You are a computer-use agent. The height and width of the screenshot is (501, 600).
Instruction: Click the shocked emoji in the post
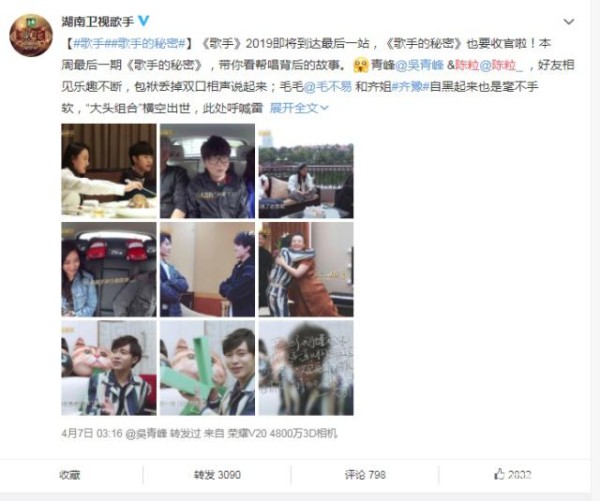361,65
